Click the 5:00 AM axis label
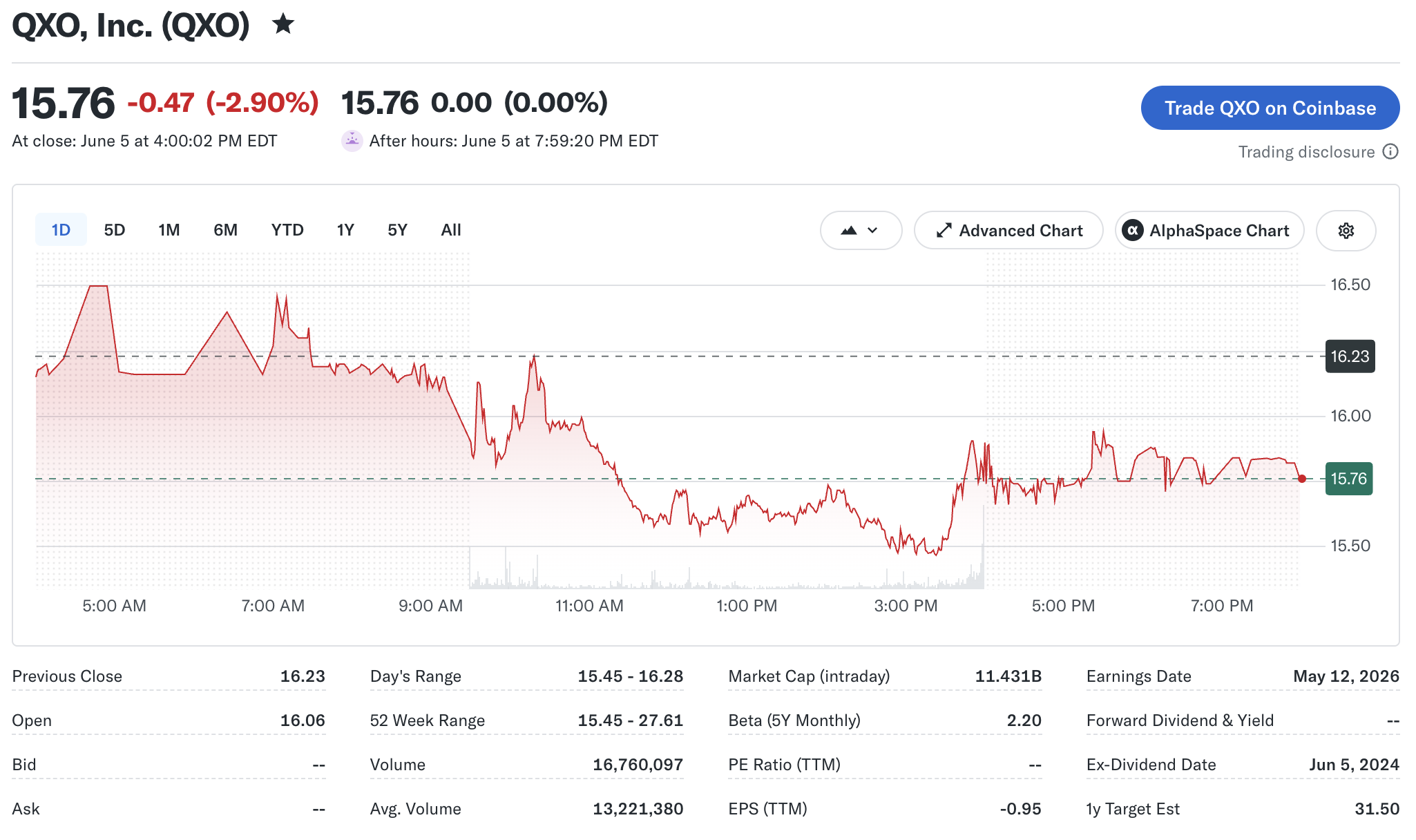 [x=114, y=606]
